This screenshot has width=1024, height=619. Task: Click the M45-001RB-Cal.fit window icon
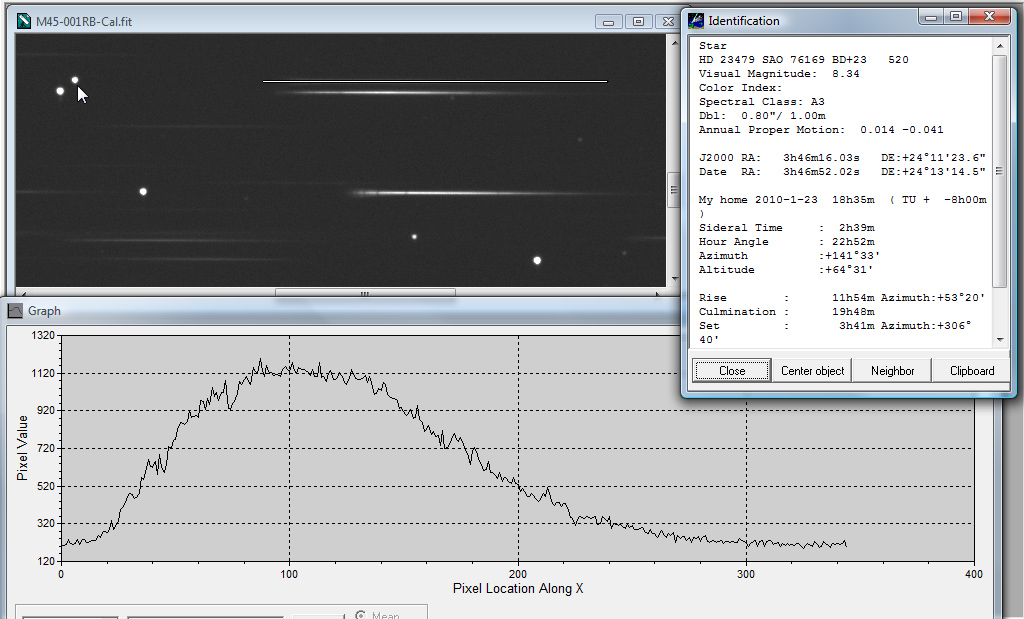[x=24, y=21]
